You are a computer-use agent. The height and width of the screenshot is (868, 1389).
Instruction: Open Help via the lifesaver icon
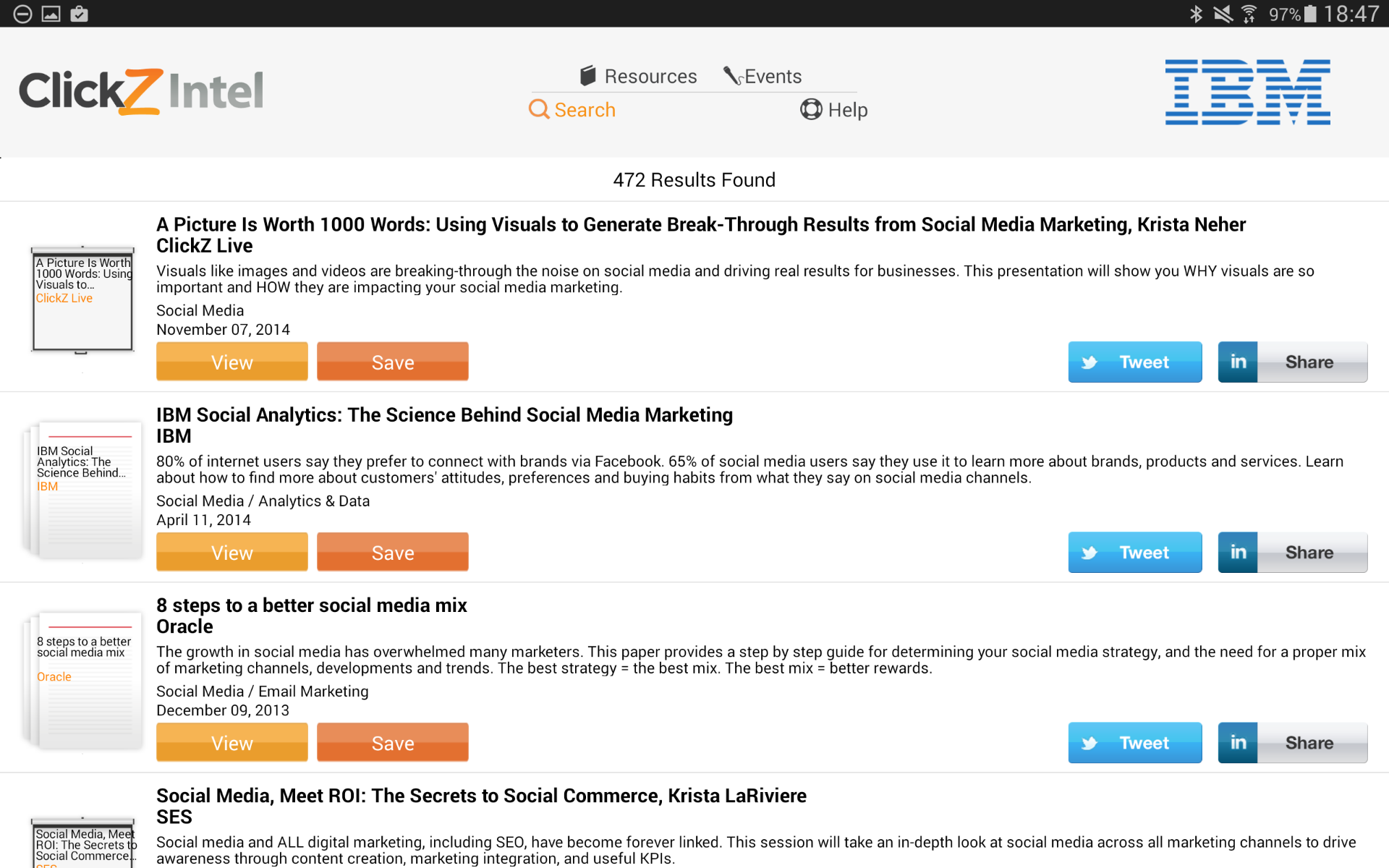(x=811, y=109)
